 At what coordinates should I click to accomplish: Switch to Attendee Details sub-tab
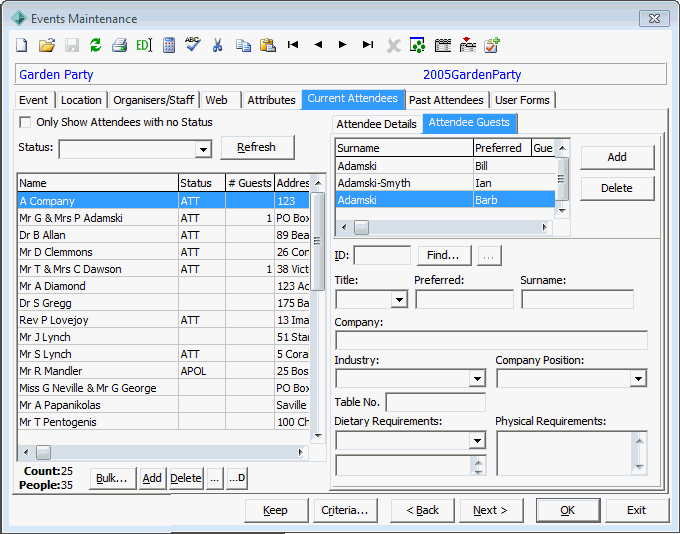click(x=376, y=124)
